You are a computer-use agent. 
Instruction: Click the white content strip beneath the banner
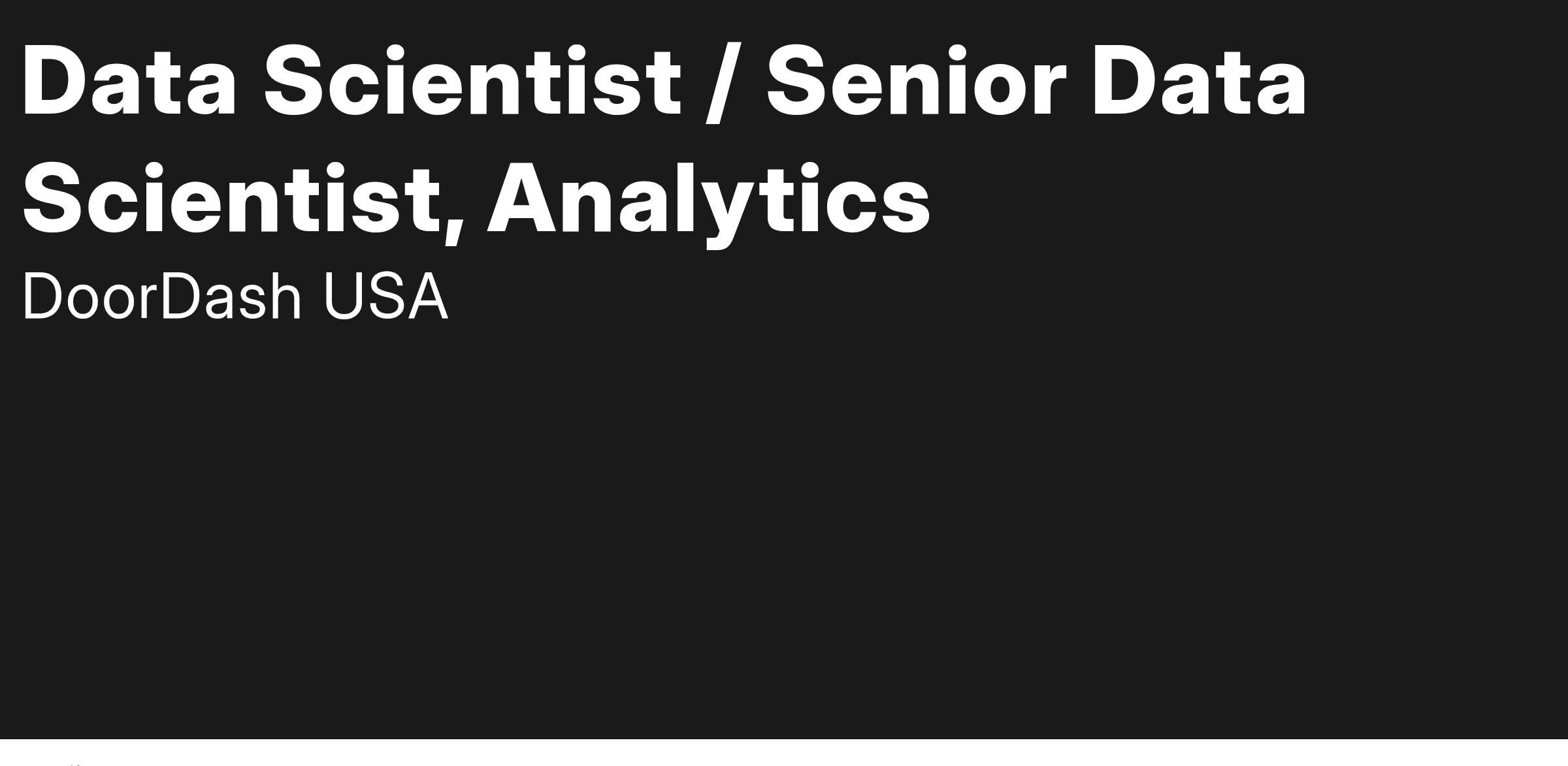784,753
